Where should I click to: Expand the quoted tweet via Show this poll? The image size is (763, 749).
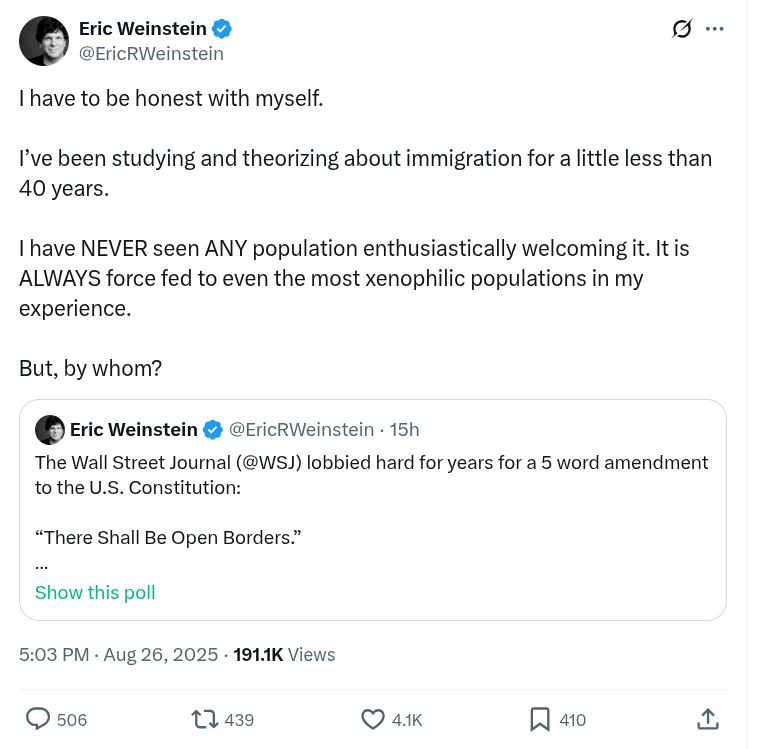pos(95,592)
